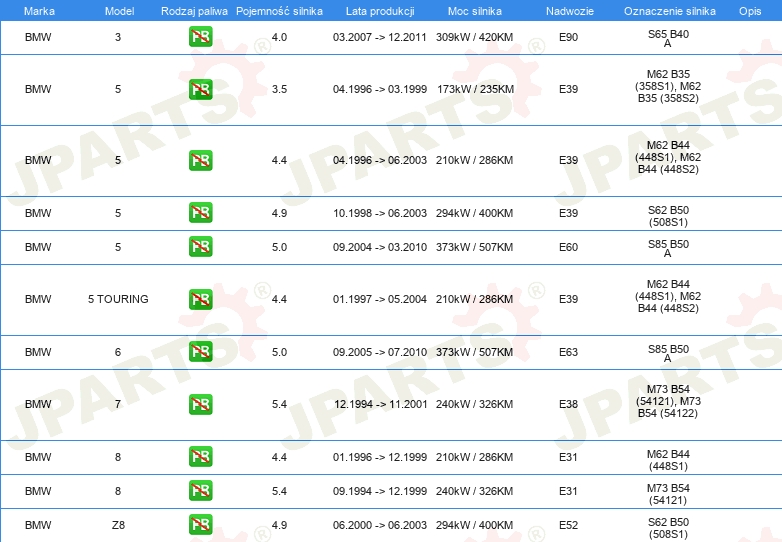Click production dates 04.1996 -> 03.1999
This screenshot has width=782, height=542.
click(380, 89)
